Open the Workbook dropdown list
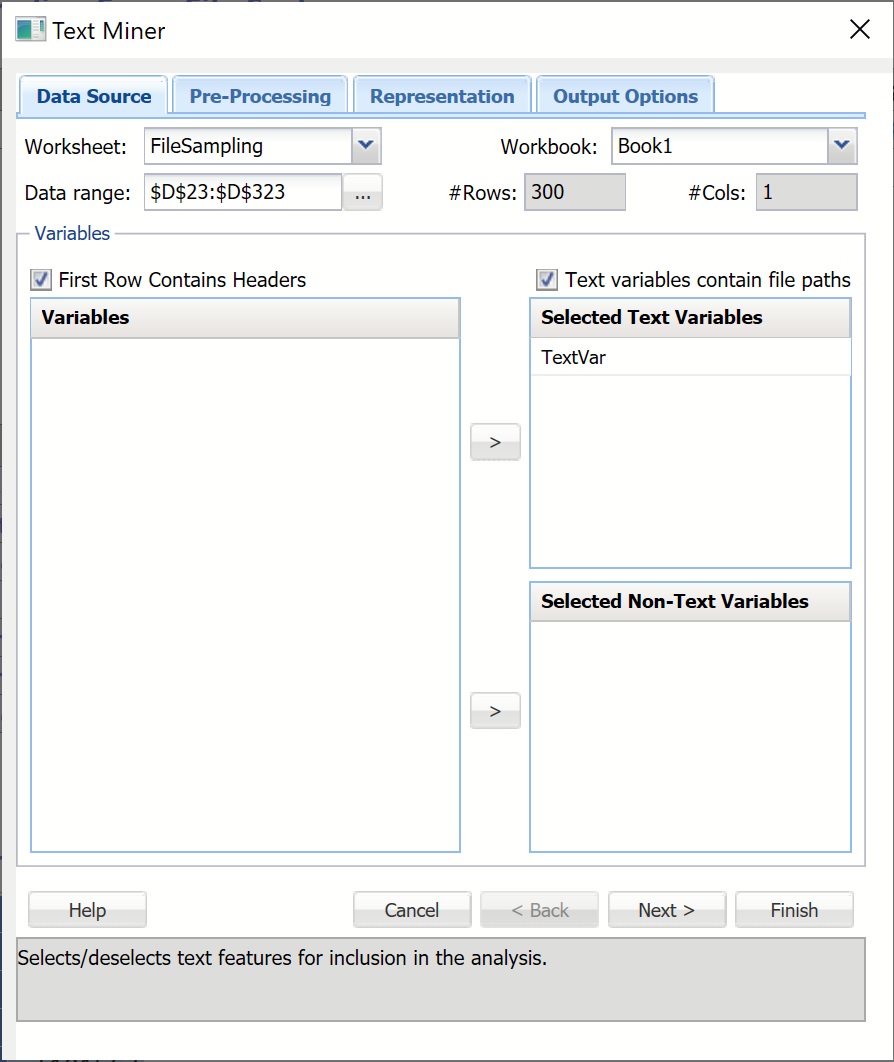The width and height of the screenshot is (894, 1062). click(x=842, y=146)
